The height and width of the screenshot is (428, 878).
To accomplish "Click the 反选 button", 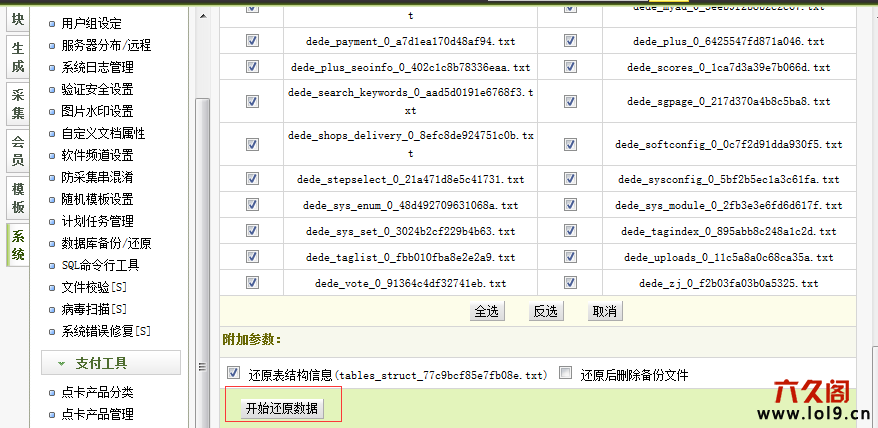I will coord(546,311).
